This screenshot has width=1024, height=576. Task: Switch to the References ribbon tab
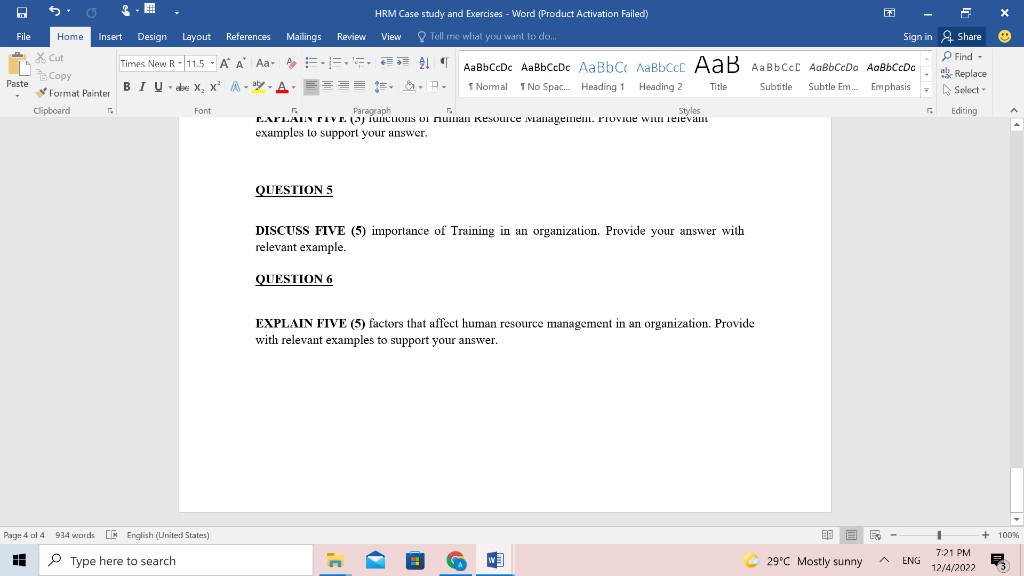248,36
